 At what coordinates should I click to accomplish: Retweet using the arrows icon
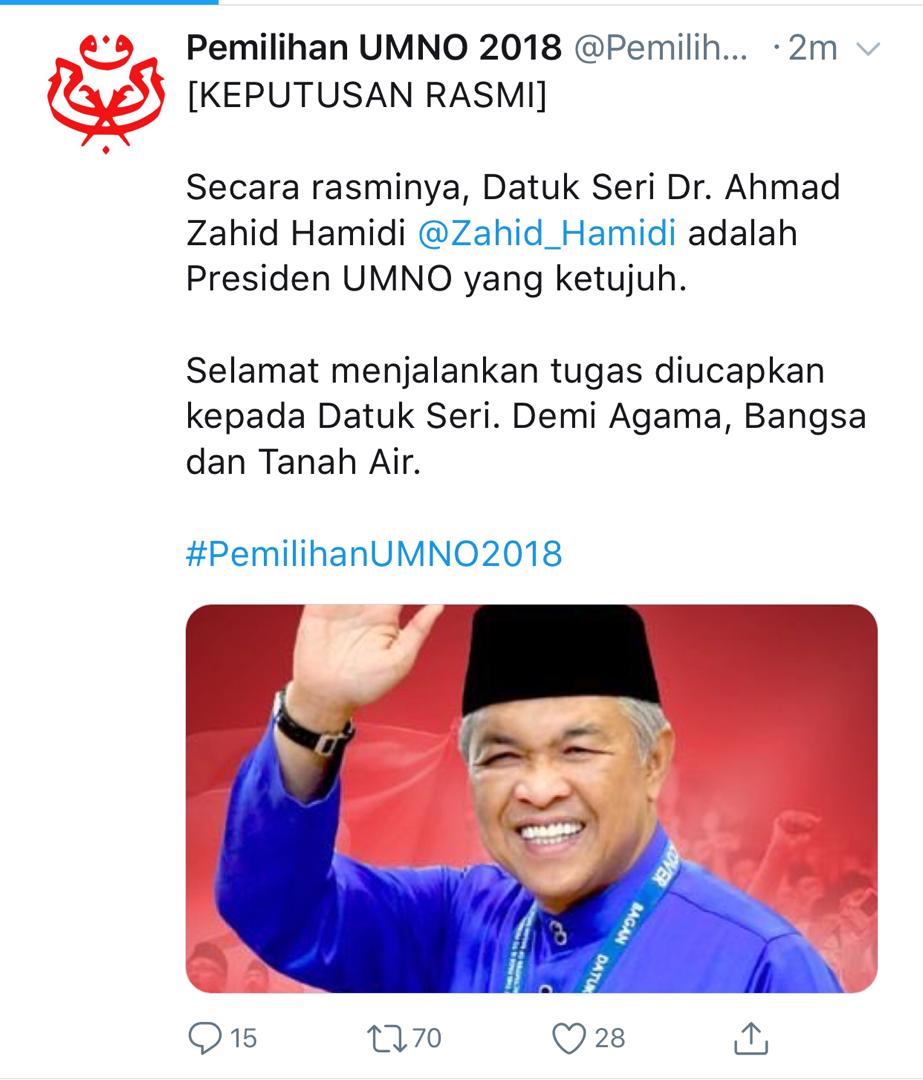click(x=386, y=1038)
